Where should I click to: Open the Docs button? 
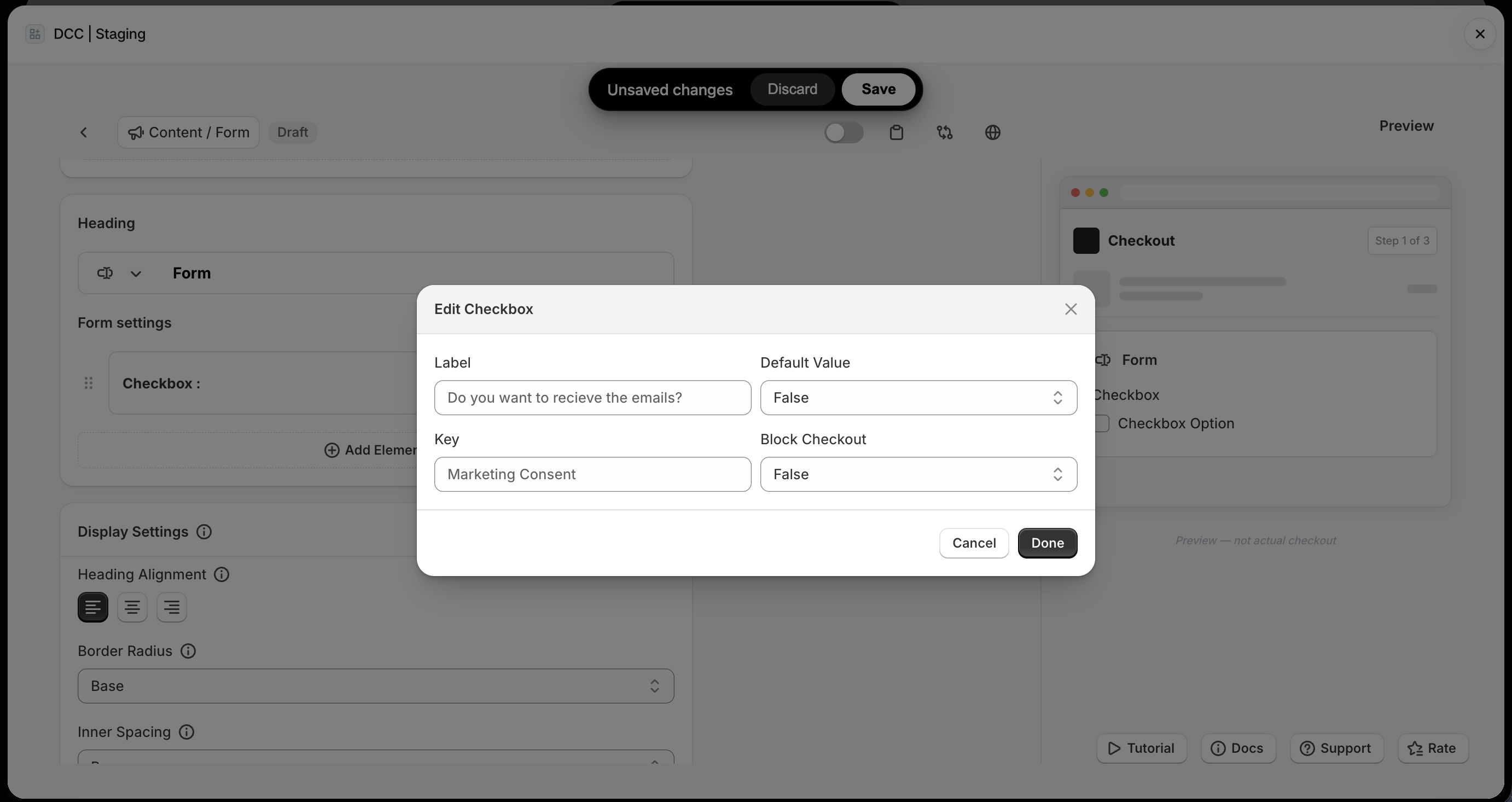pyautogui.click(x=1238, y=748)
